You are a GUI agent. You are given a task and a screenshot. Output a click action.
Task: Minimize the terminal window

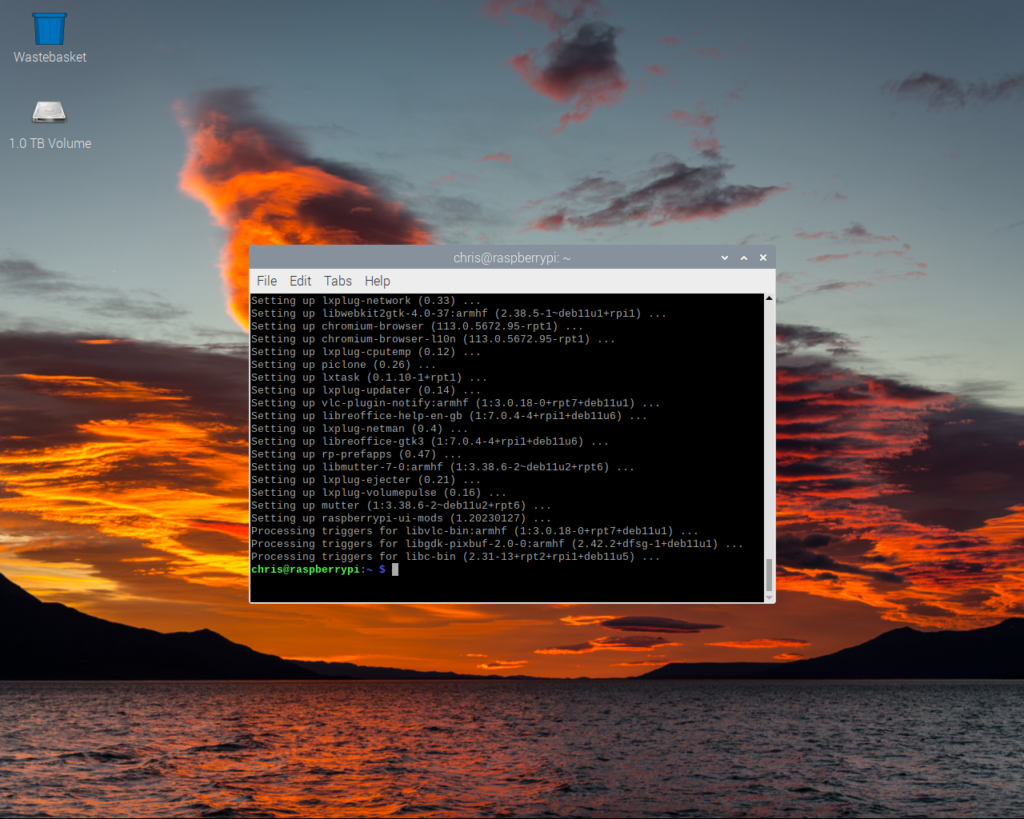[724, 258]
